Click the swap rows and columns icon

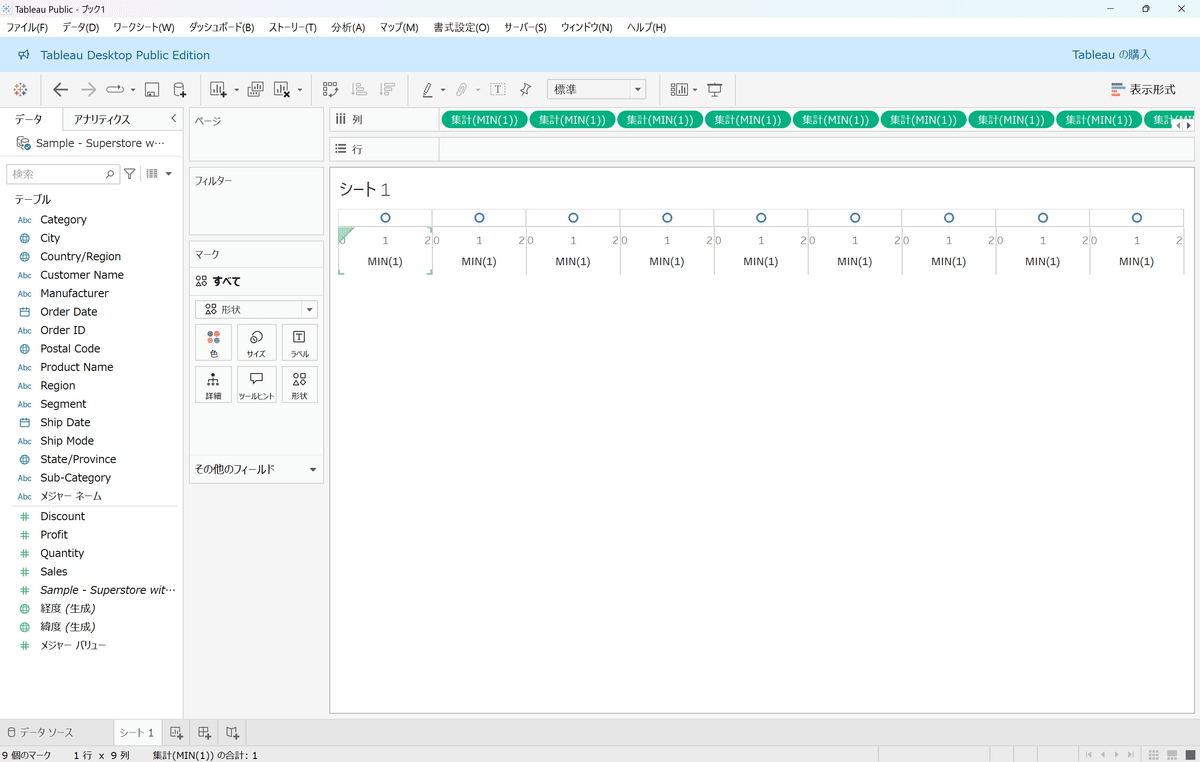pyautogui.click(x=330, y=90)
